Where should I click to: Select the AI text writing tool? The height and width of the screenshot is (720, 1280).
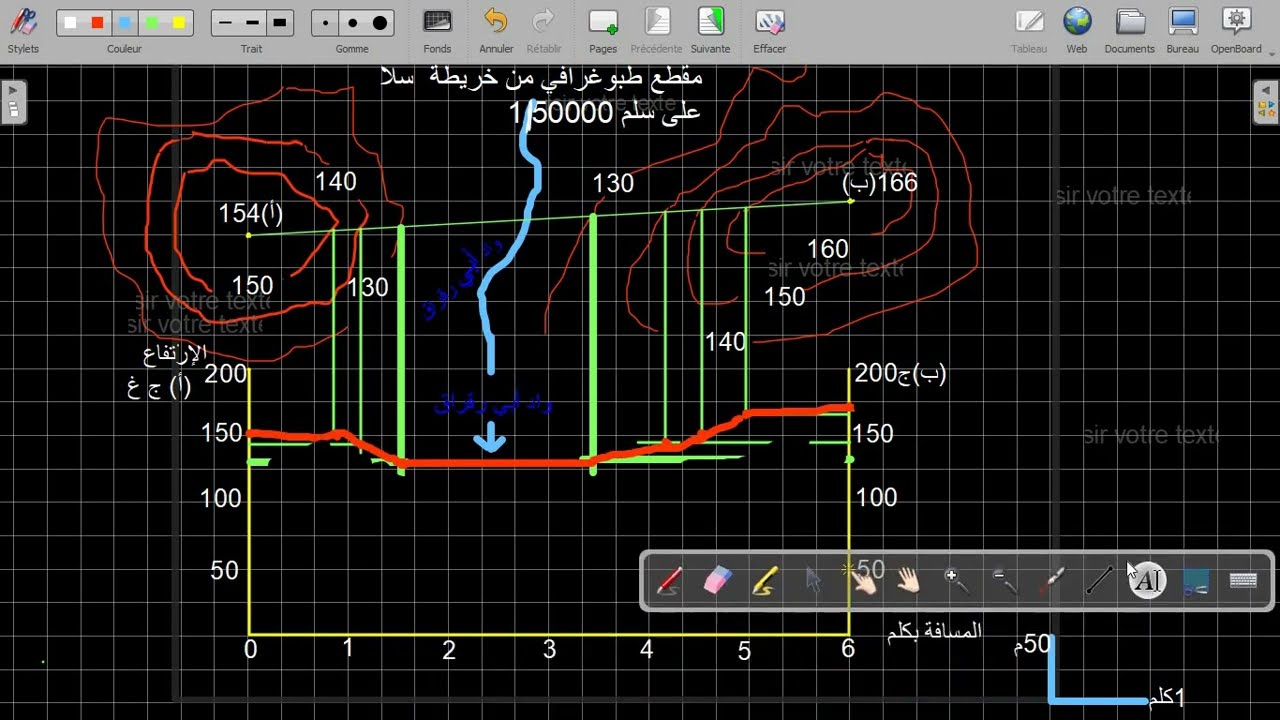pyautogui.click(x=1147, y=580)
